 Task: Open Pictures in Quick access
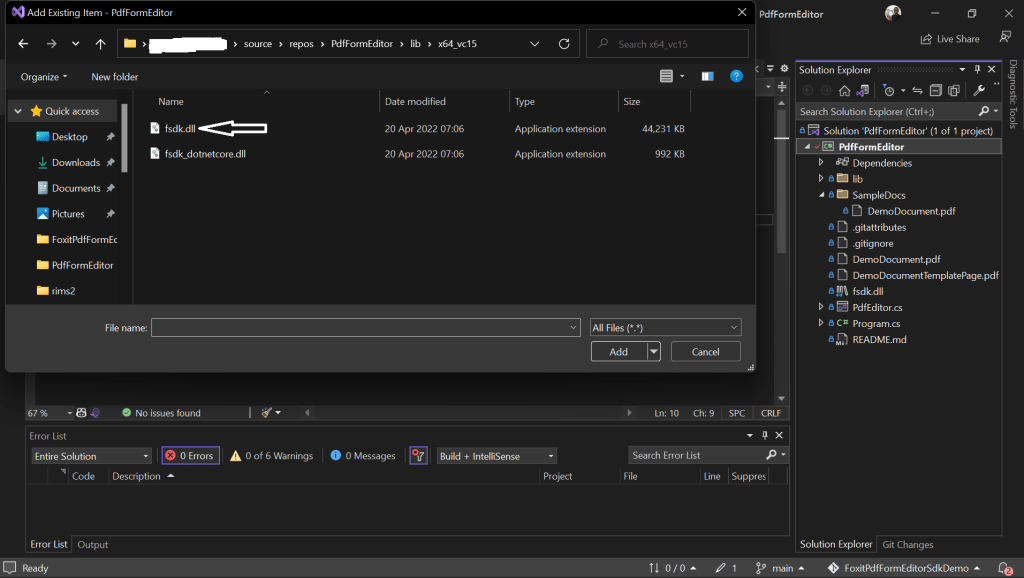click(x=68, y=214)
